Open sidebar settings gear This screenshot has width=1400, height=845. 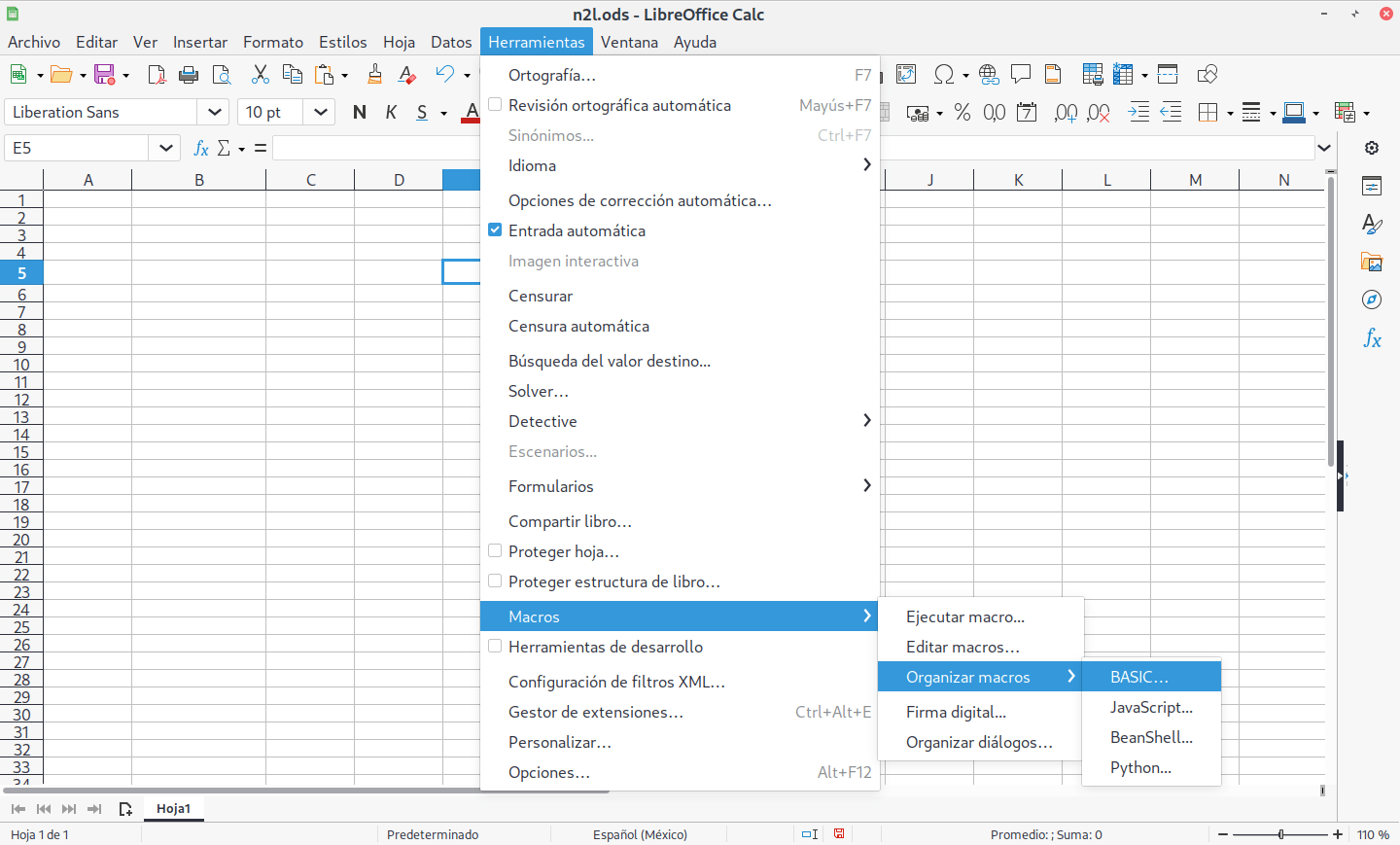coord(1372,148)
